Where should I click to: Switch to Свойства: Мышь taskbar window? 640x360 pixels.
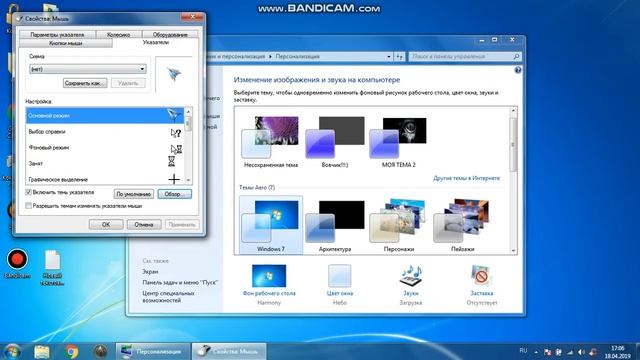click(x=229, y=351)
